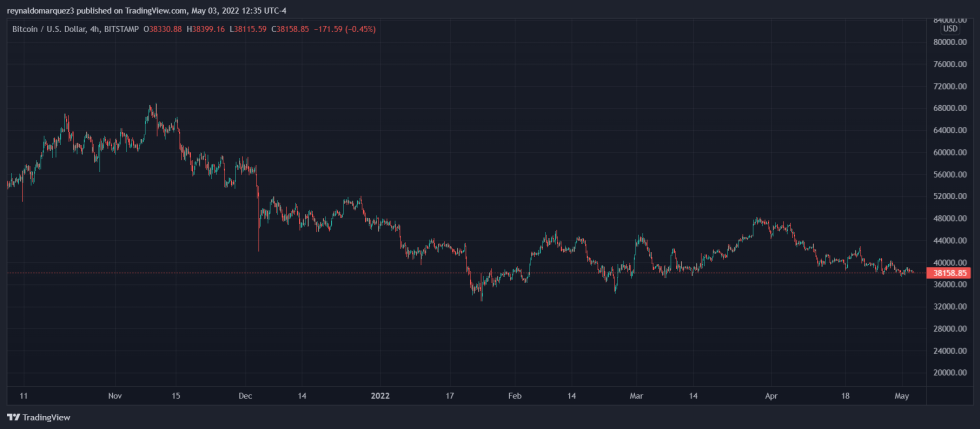Image resolution: width=980 pixels, height=429 pixels.
Task: Click the reynaldomarquez3 publisher name
Action: point(41,11)
